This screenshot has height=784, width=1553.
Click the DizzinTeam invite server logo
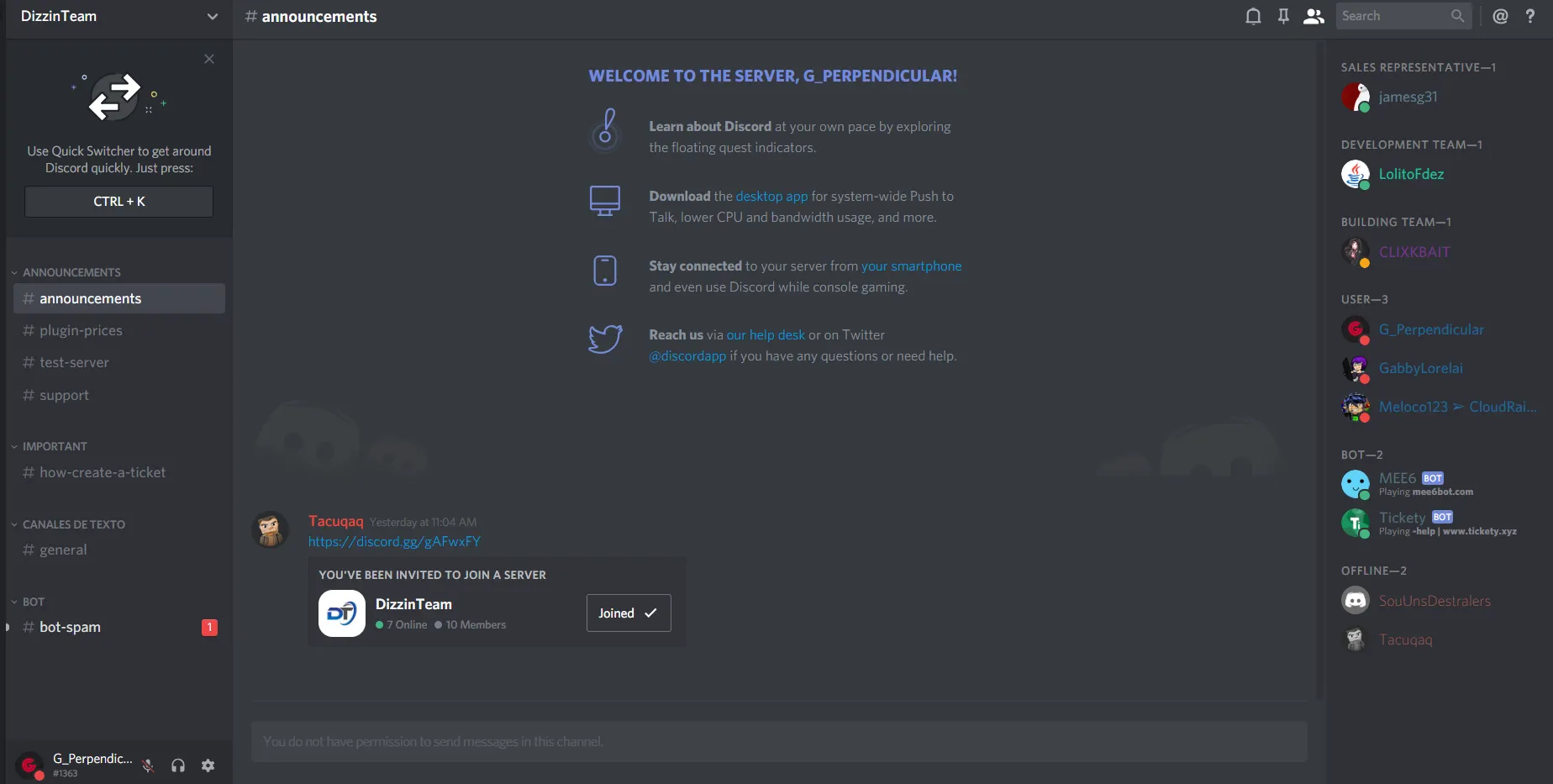(342, 613)
